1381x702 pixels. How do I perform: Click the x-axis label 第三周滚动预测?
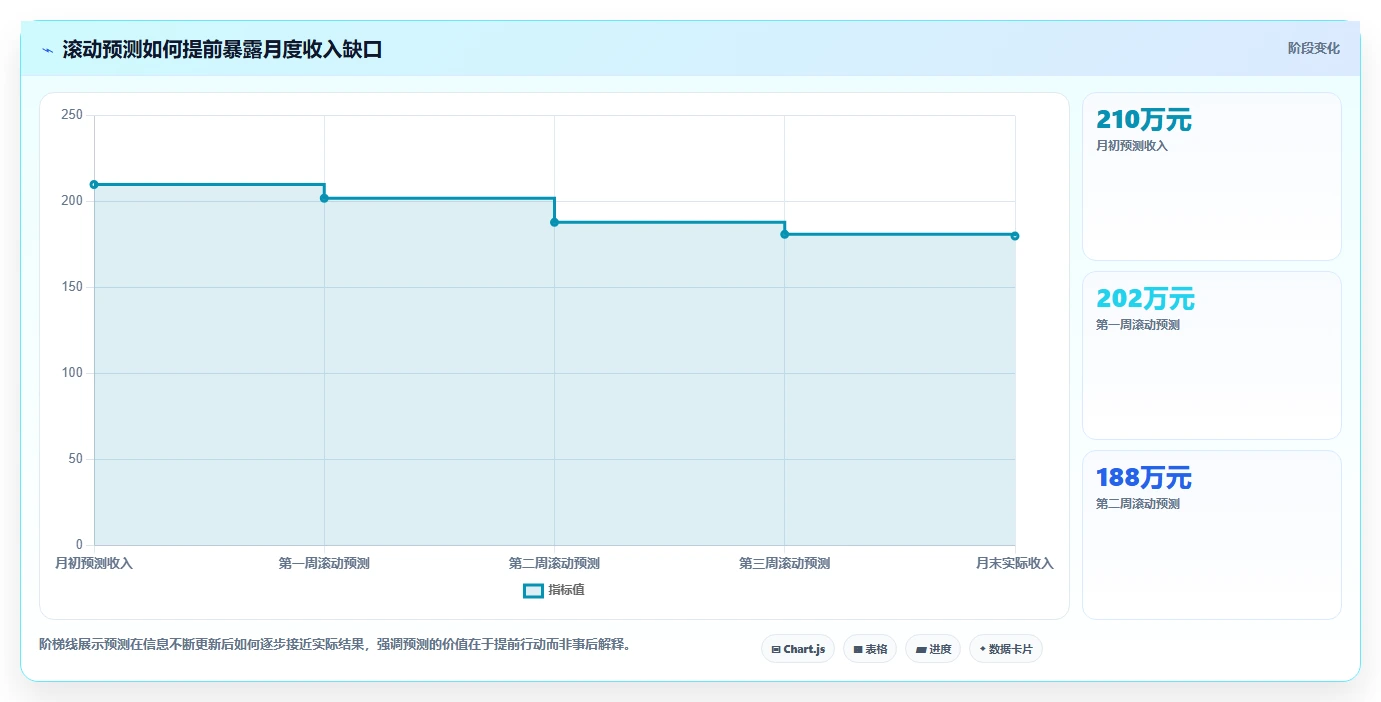(x=785, y=564)
